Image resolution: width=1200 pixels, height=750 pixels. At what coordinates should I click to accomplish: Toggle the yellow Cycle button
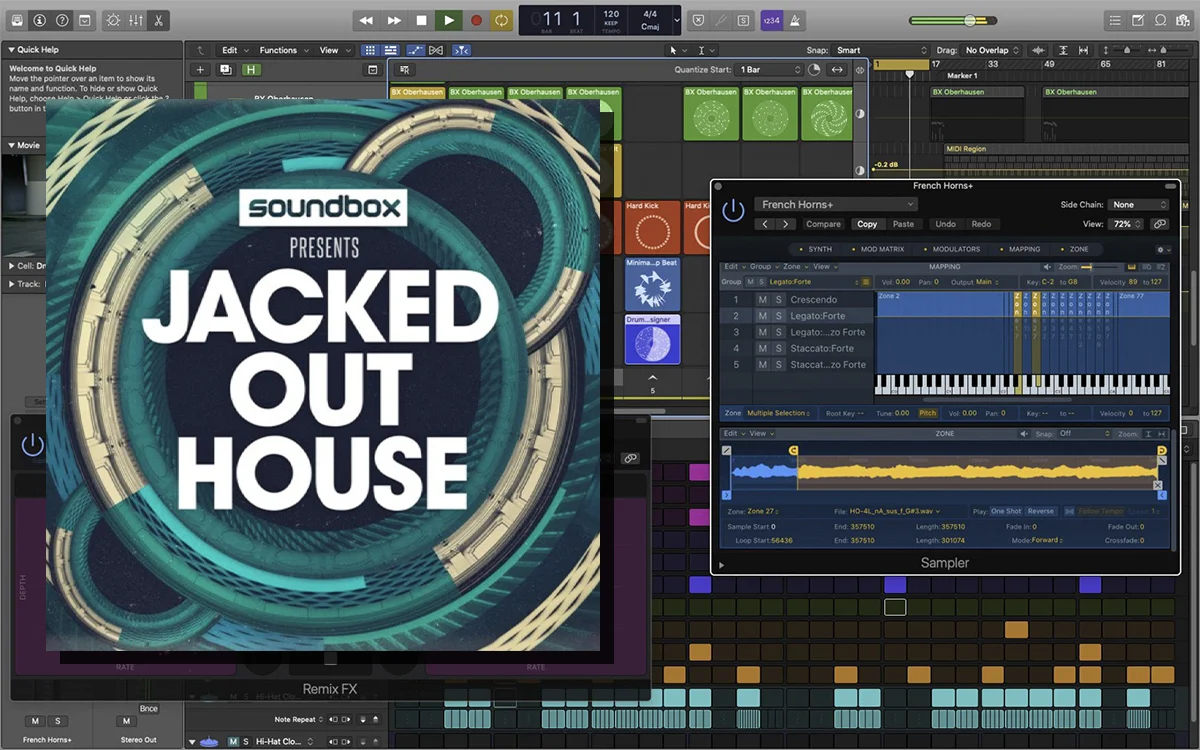coord(502,20)
